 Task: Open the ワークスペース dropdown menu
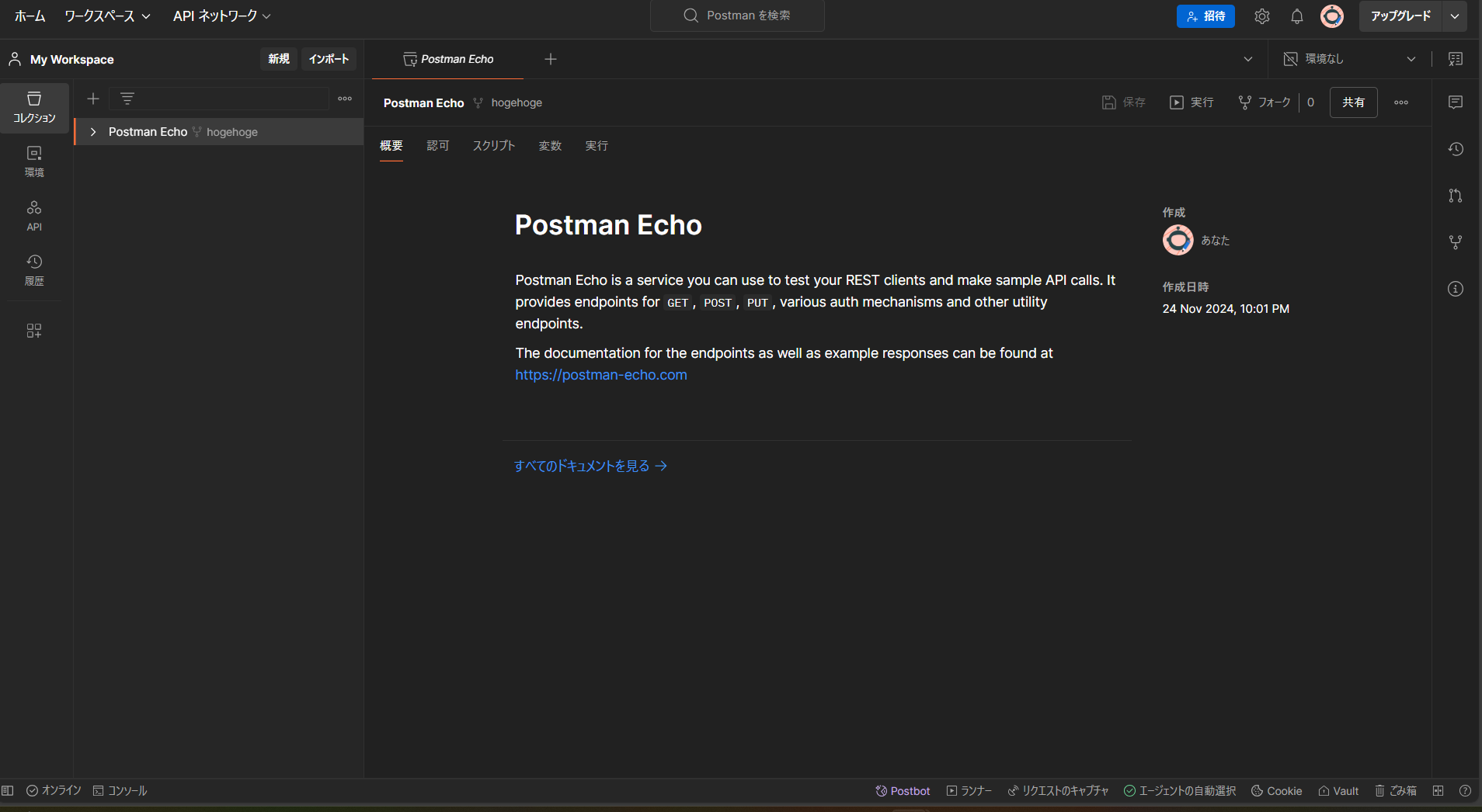107,16
